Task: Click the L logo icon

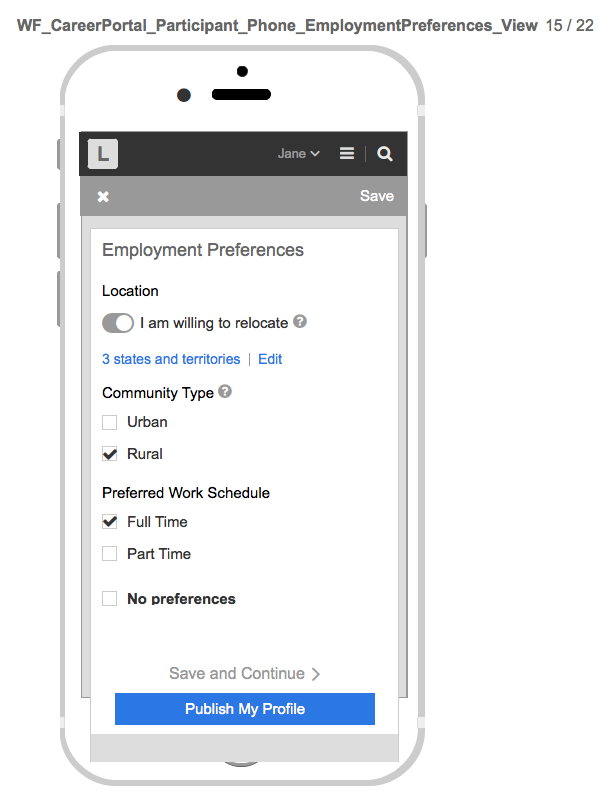Action: coord(103,154)
